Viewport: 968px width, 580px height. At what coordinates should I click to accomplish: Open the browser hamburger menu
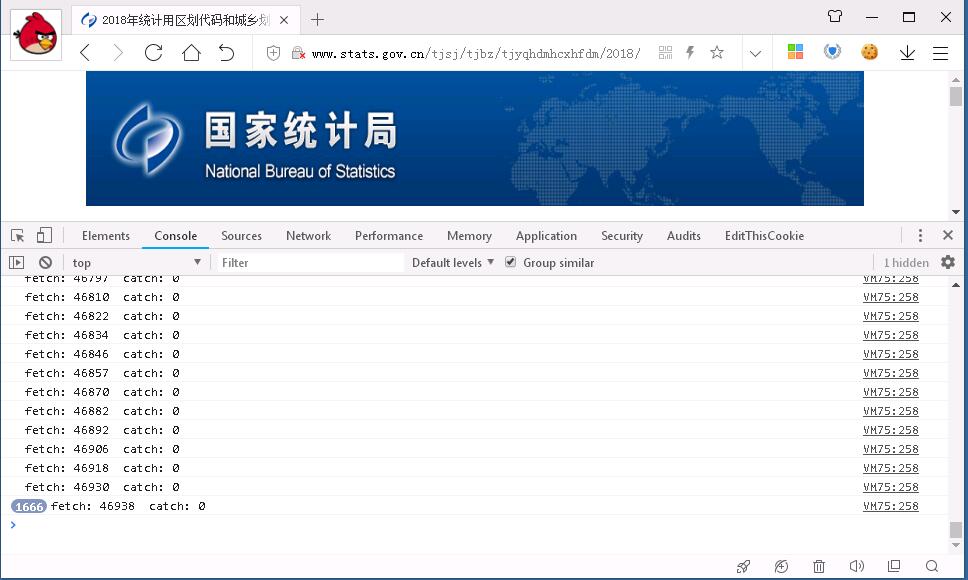coord(940,54)
